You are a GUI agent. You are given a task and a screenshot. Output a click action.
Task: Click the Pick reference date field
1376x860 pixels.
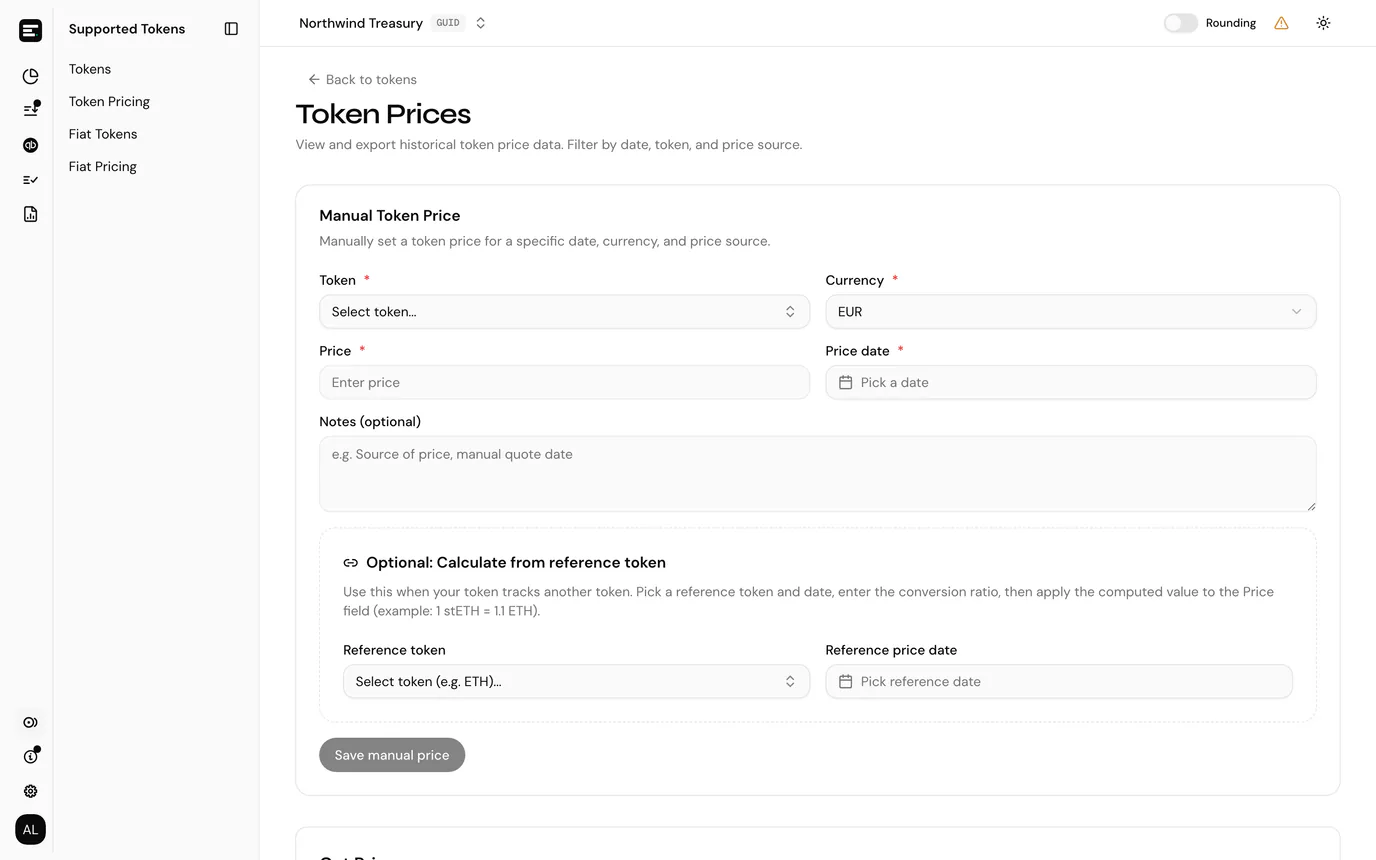tap(1059, 682)
